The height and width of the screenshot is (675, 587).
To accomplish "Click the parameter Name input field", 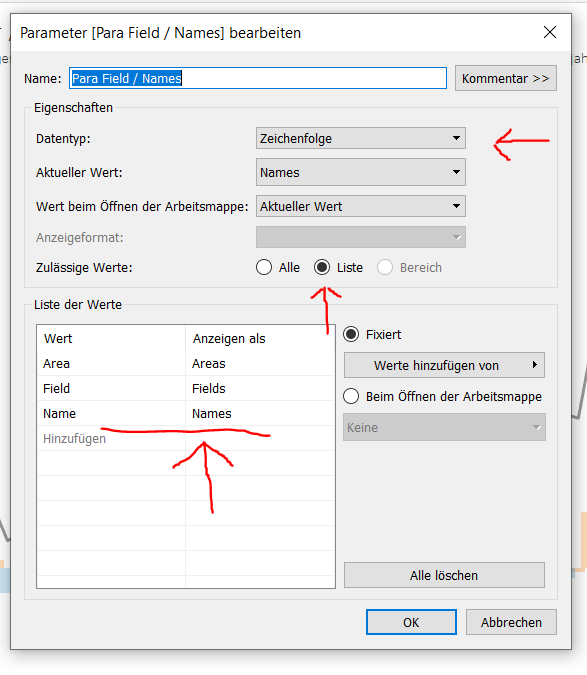I will point(258,78).
